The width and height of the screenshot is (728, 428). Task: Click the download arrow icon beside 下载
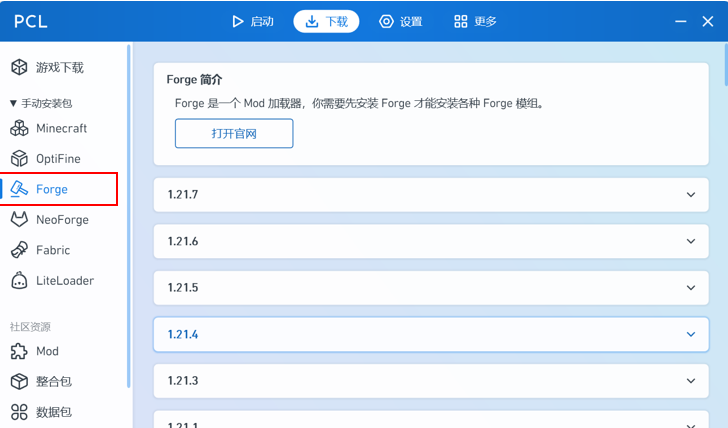tap(312, 21)
